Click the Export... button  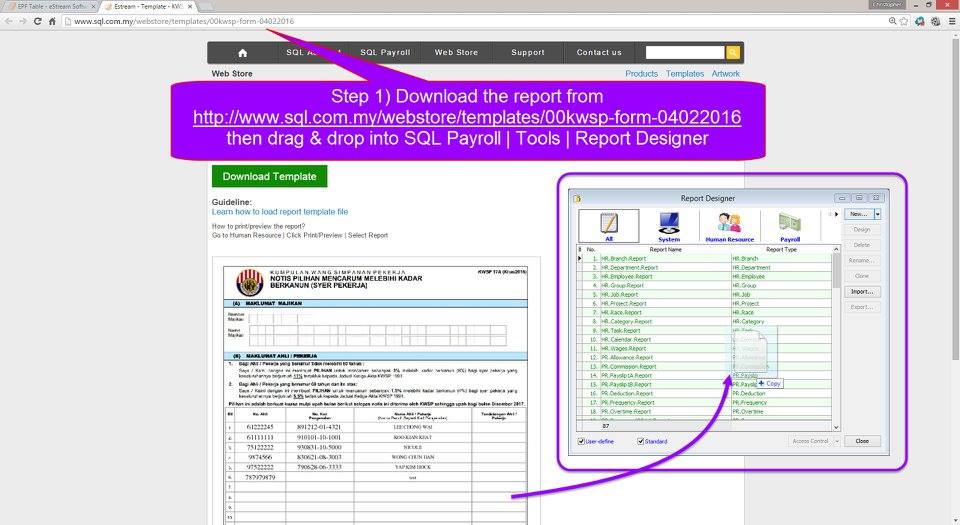[862, 307]
